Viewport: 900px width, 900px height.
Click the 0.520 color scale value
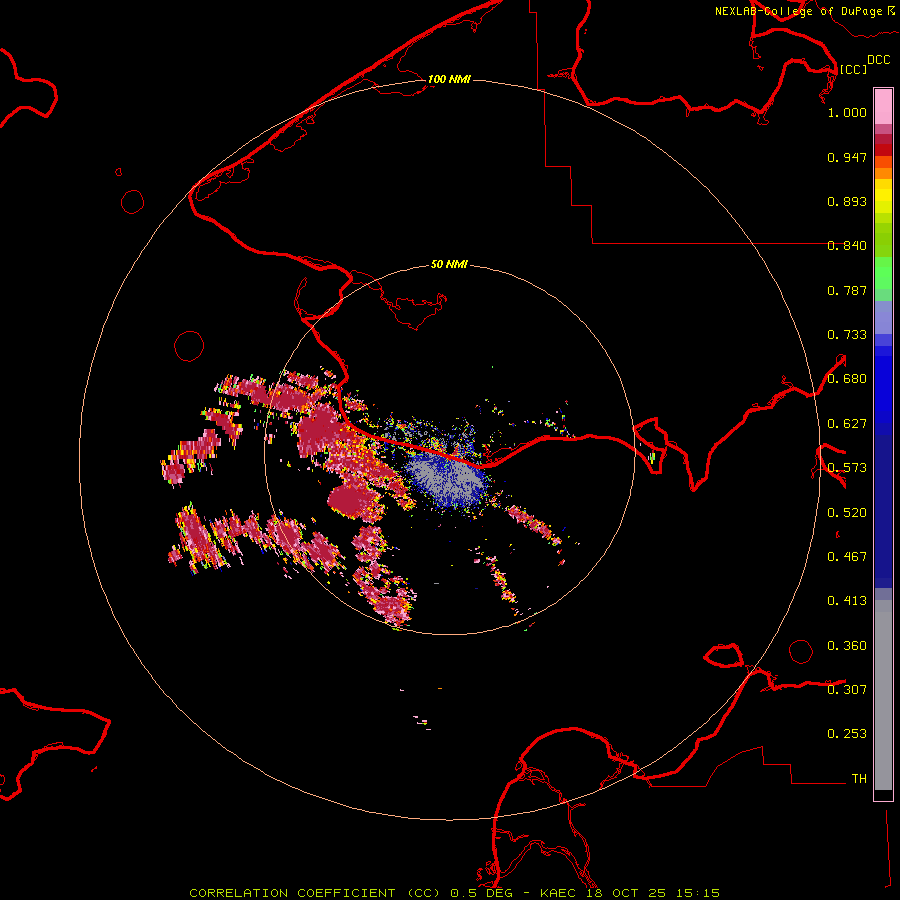[x=847, y=513]
